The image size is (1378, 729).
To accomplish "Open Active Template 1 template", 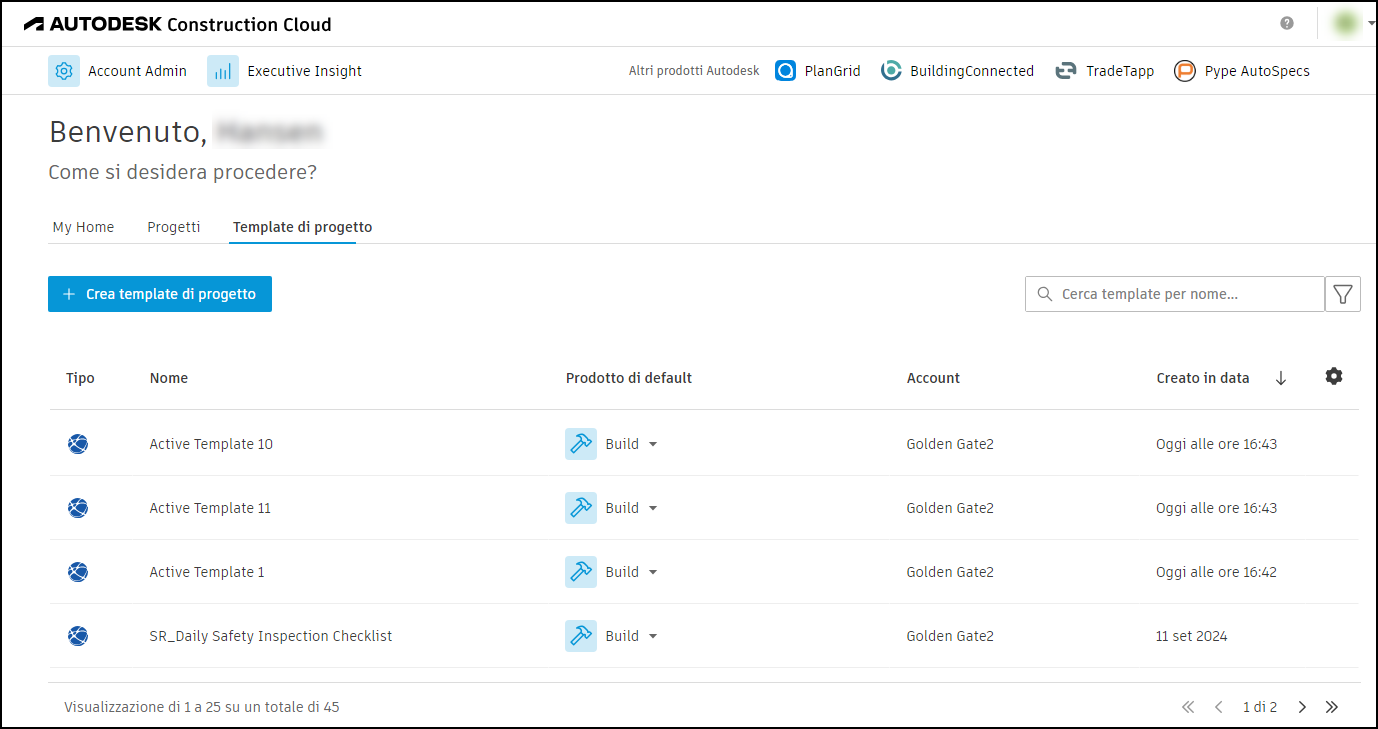I will click(x=207, y=572).
